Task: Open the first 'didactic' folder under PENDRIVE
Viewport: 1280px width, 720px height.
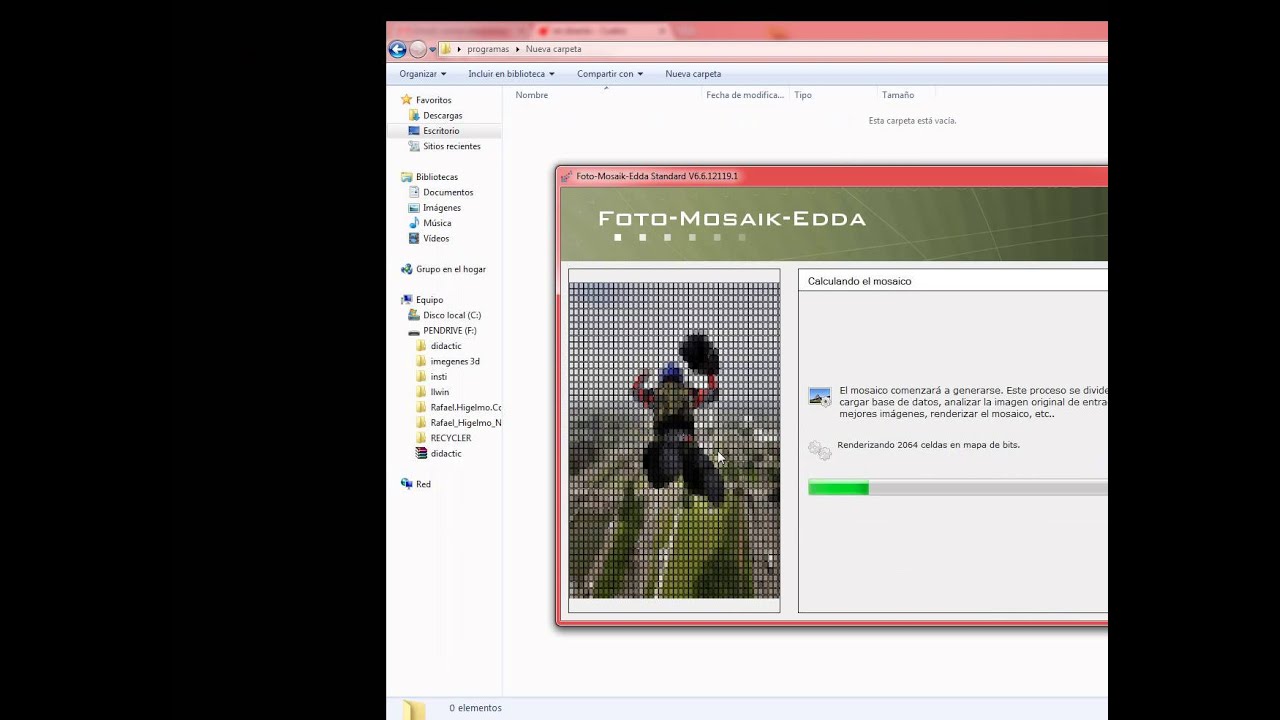Action: [446, 346]
